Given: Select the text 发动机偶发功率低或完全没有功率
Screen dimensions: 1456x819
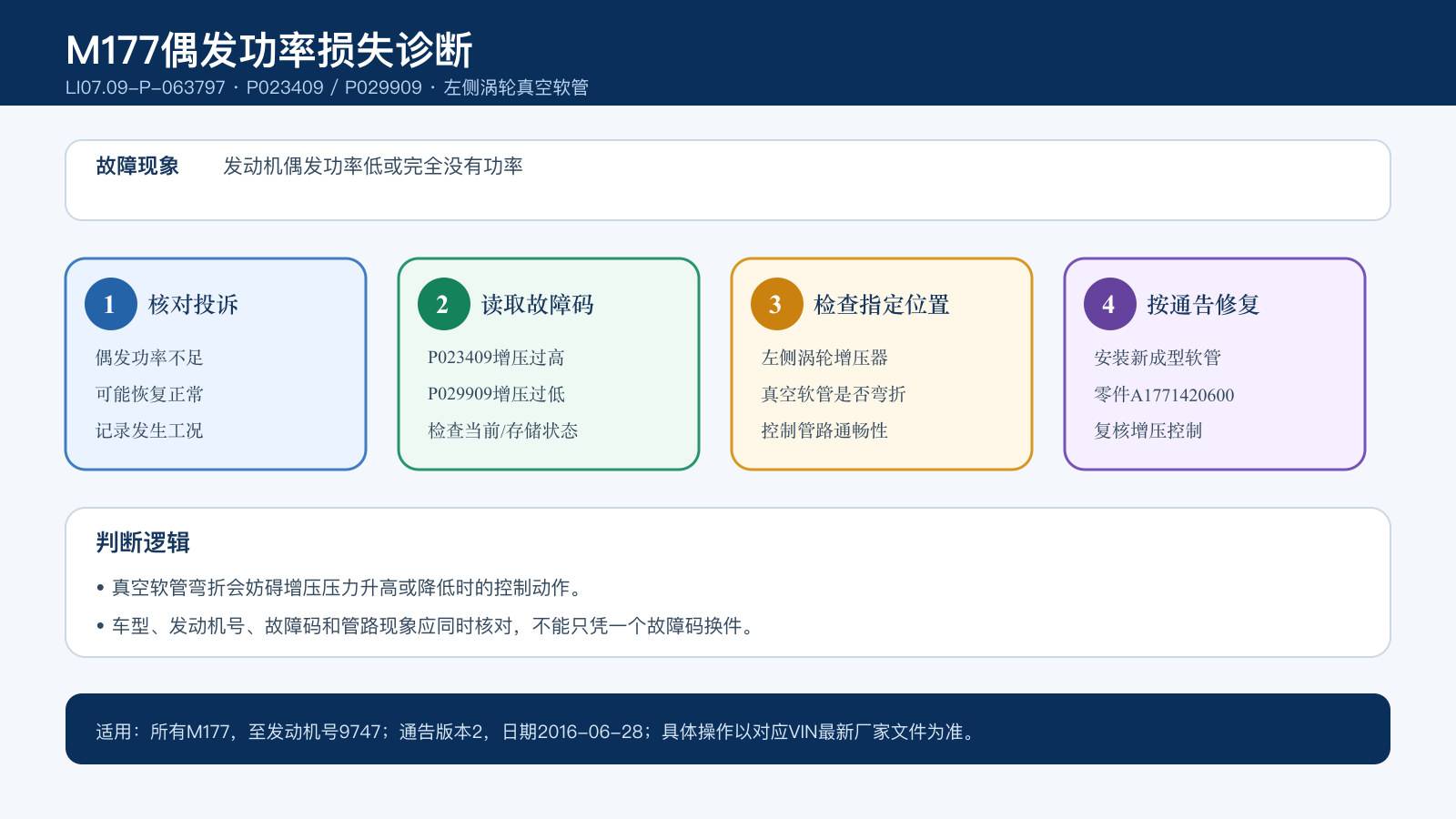Looking at the screenshot, I should (x=373, y=166).
